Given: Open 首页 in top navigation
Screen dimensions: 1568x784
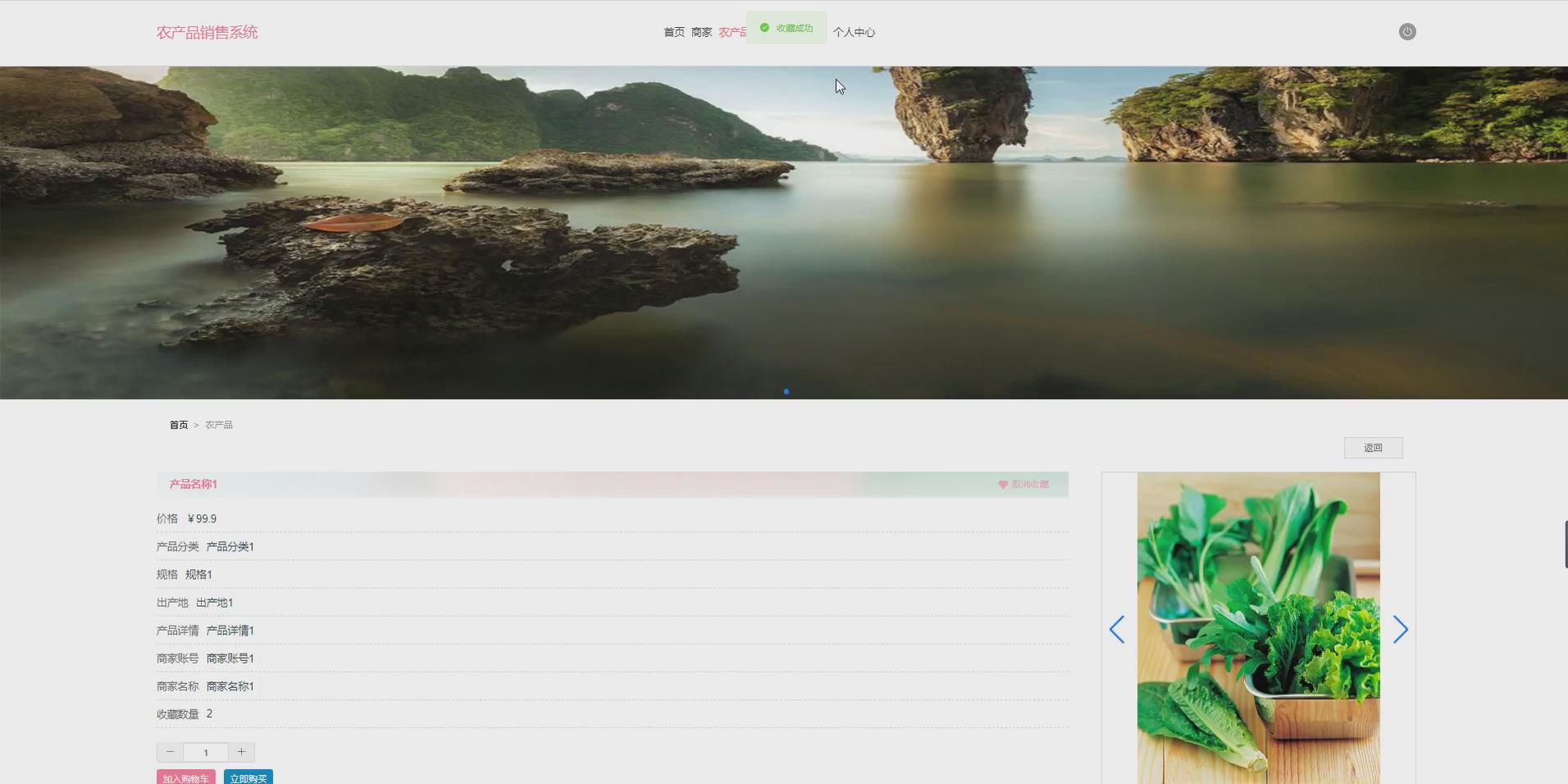Looking at the screenshot, I should [x=674, y=32].
